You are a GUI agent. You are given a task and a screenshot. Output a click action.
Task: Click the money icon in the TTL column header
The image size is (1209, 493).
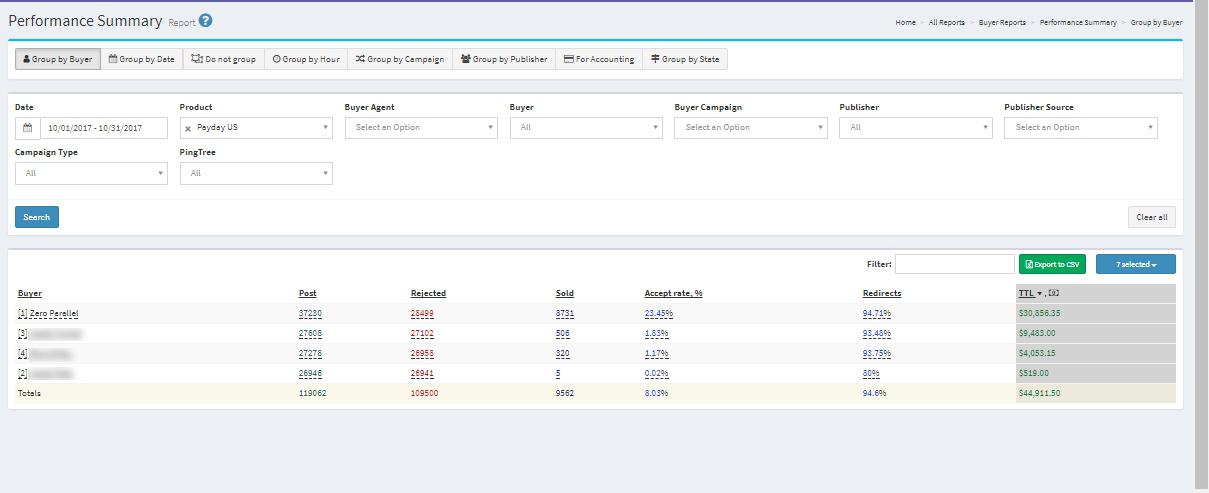tap(1054, 294)
